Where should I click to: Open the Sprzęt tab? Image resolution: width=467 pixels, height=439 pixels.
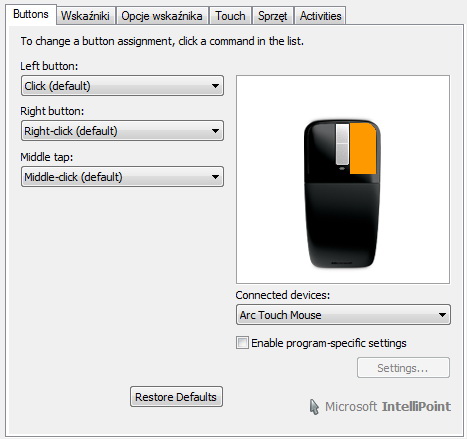273,16
